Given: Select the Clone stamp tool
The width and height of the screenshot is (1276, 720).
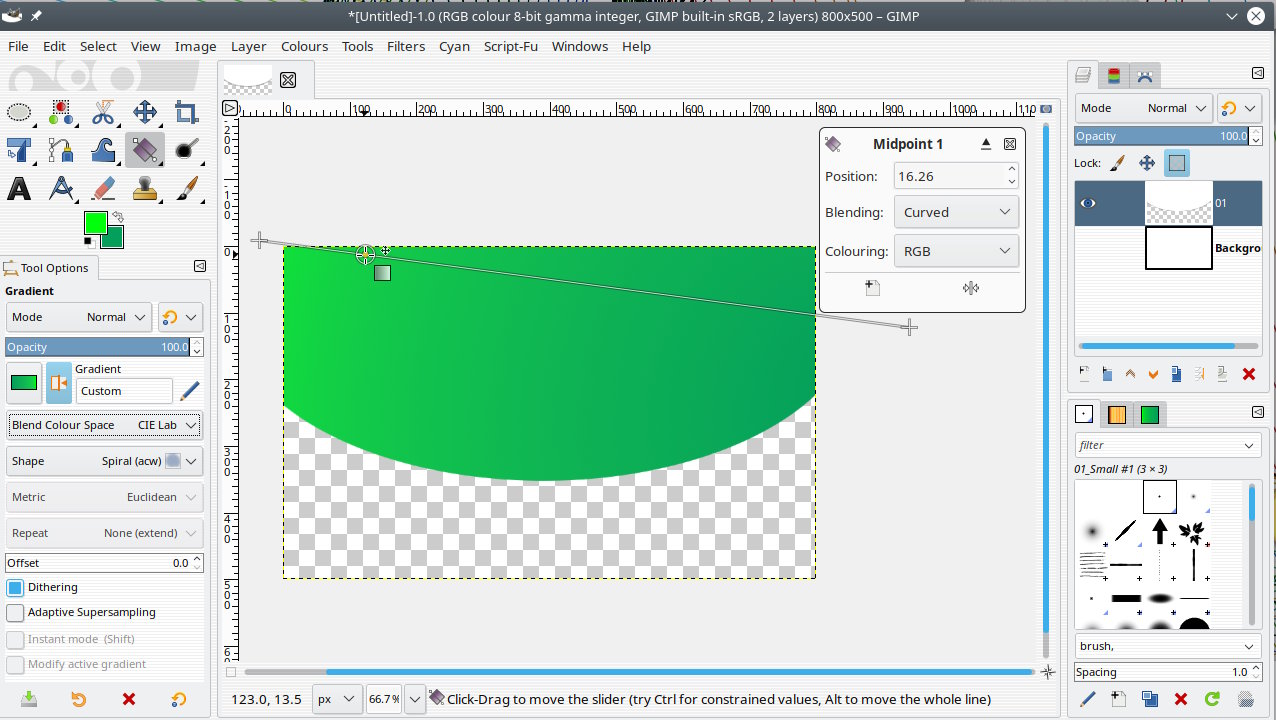Looking at the screenshot, I should [x=145, y=188].
